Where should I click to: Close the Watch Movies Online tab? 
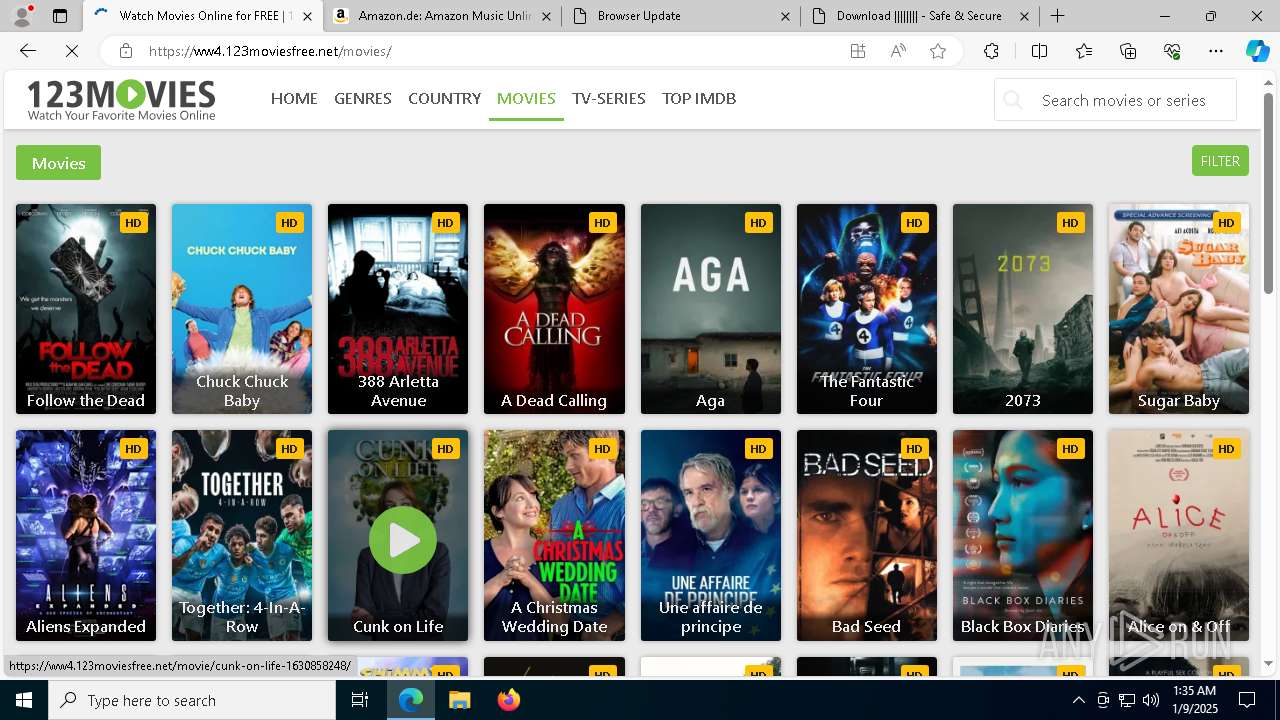[x=307, y=16]
